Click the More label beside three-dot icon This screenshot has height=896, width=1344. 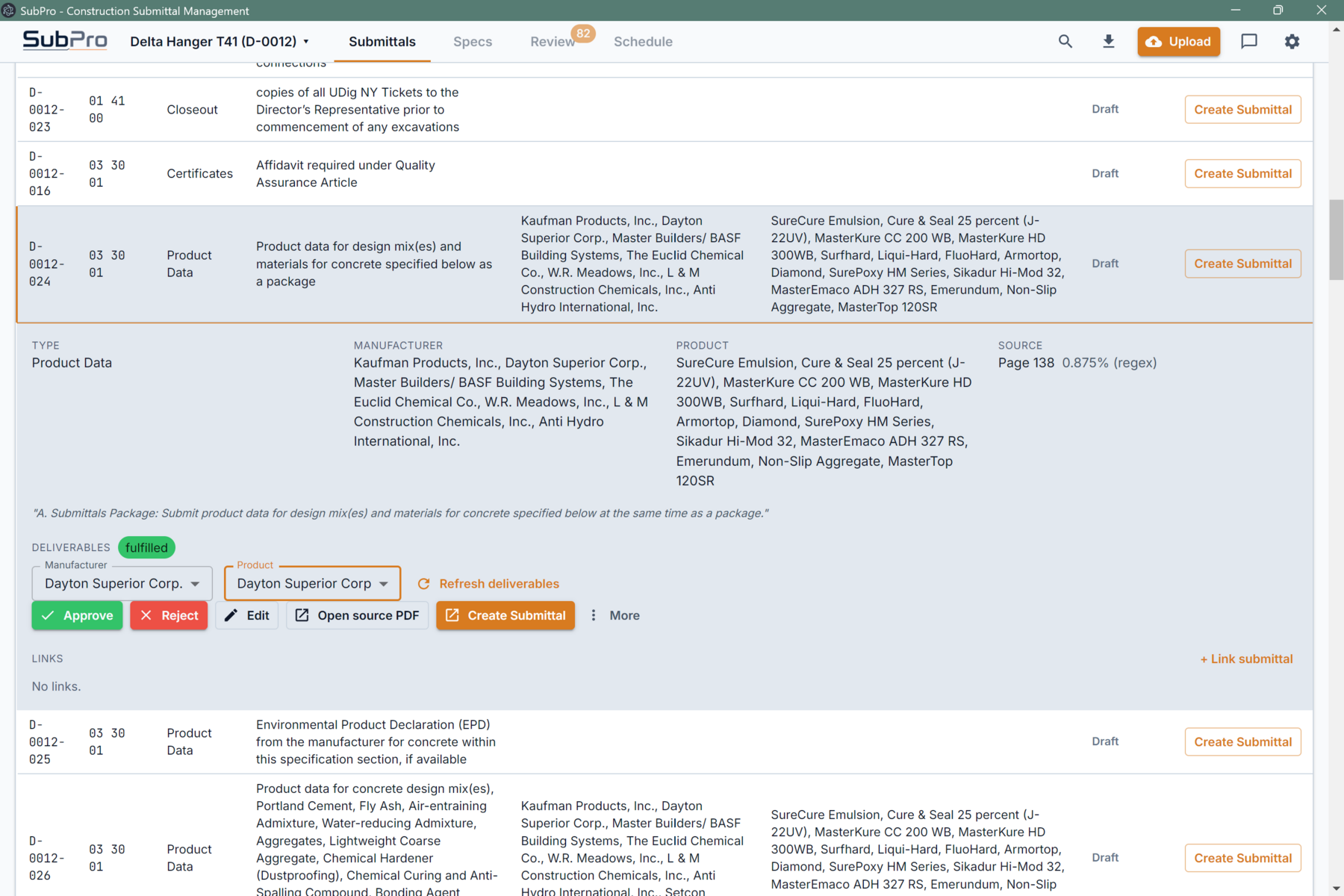coord(624,615)
